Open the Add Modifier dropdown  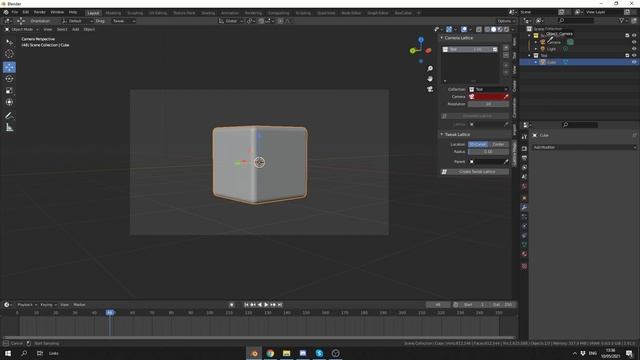click(584, 147)
